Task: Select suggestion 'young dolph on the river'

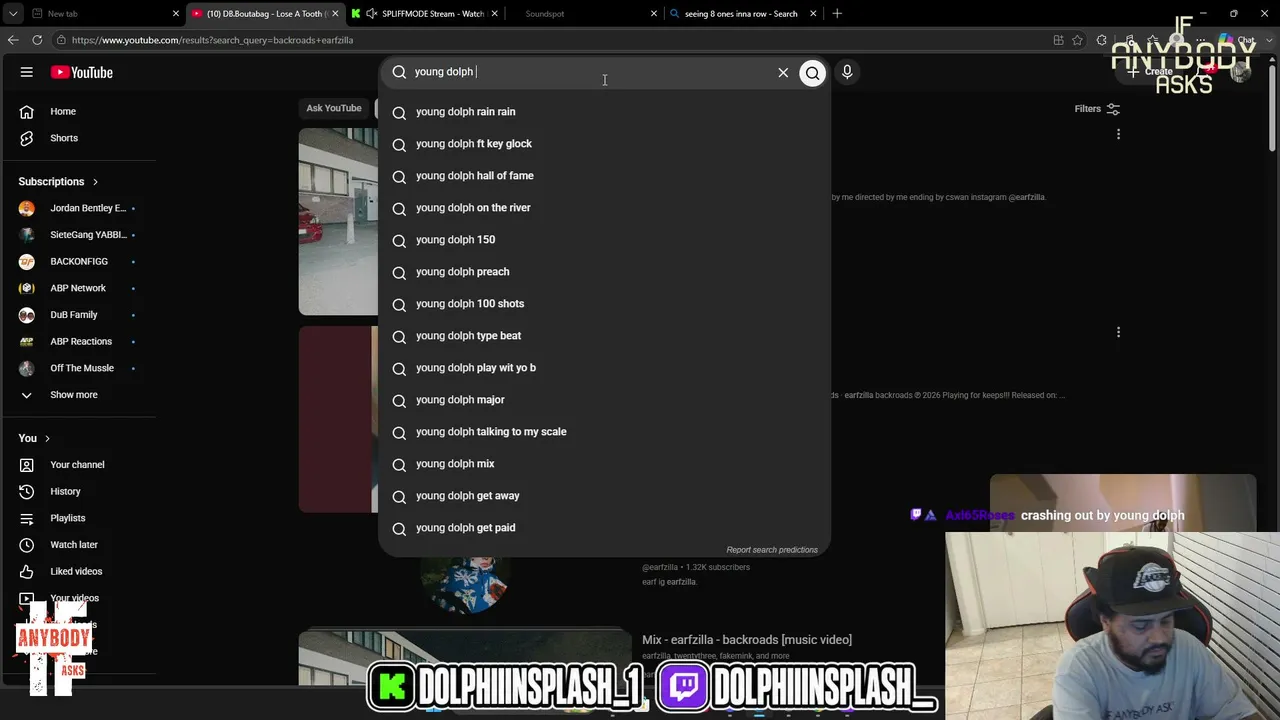Action: (604, 208)
